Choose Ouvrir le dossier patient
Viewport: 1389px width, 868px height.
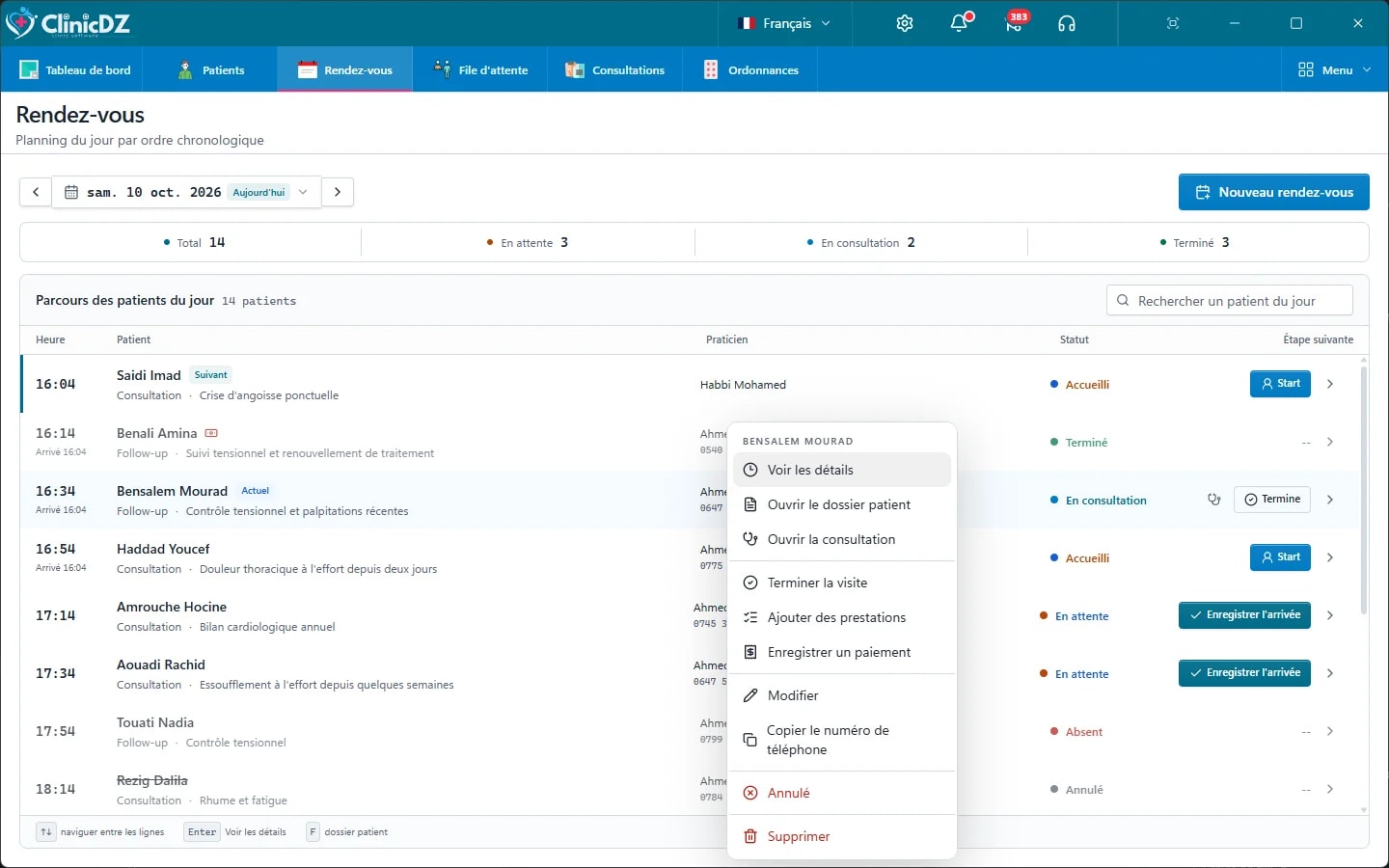[842, 504]
